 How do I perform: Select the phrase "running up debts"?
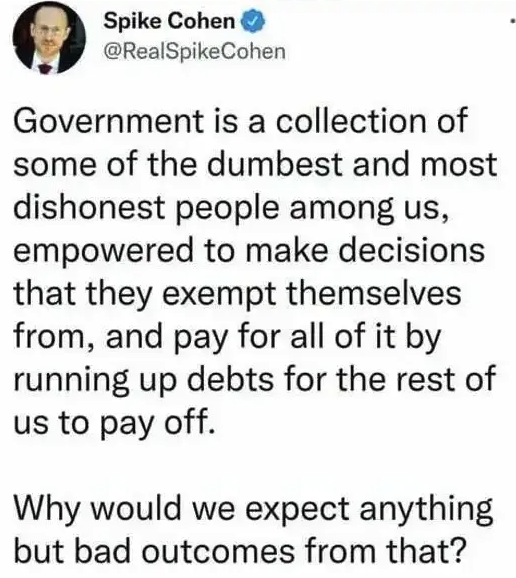(x=144, y=381)
